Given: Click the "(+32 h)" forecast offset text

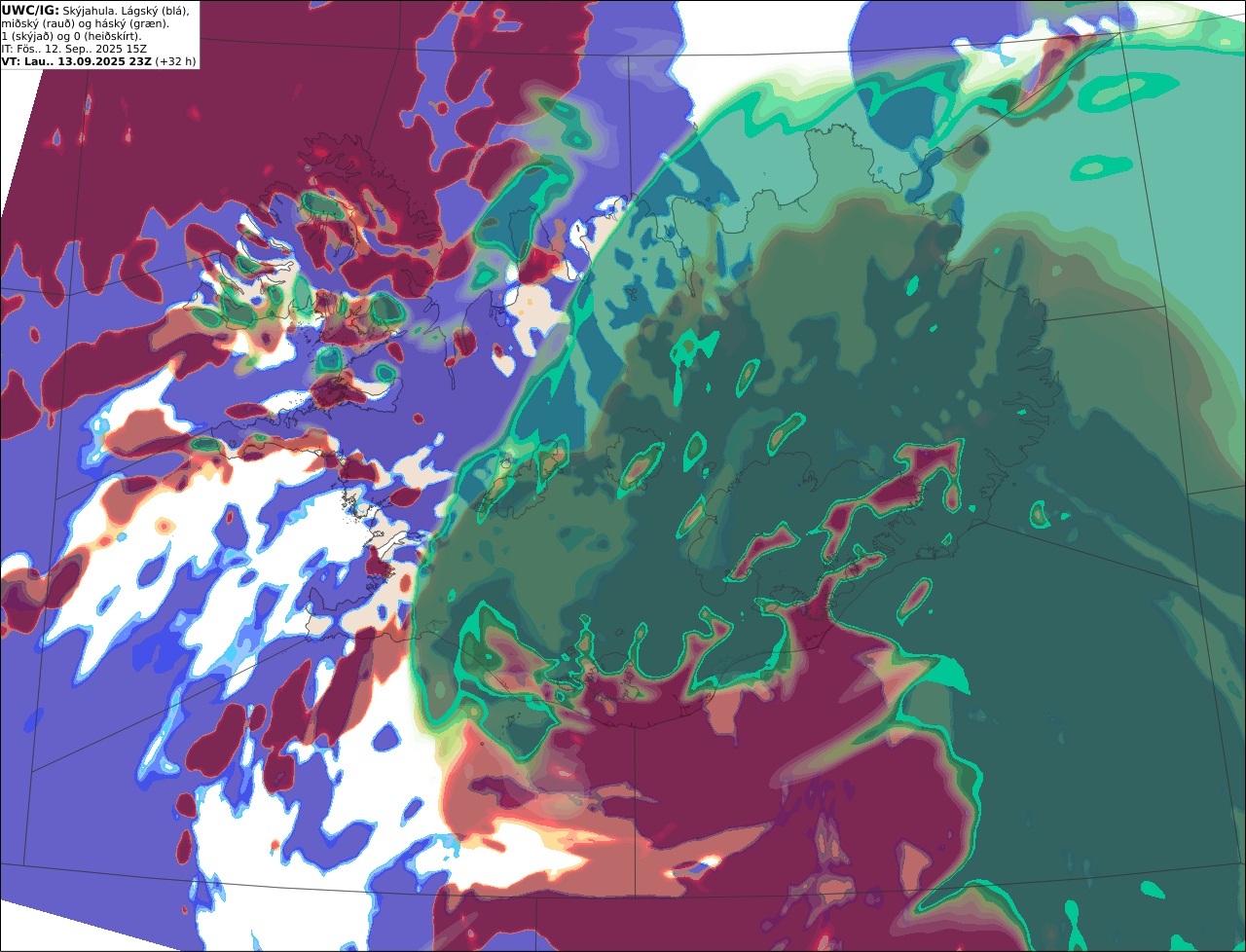Looking at the screenshot, I should point(175,61).
